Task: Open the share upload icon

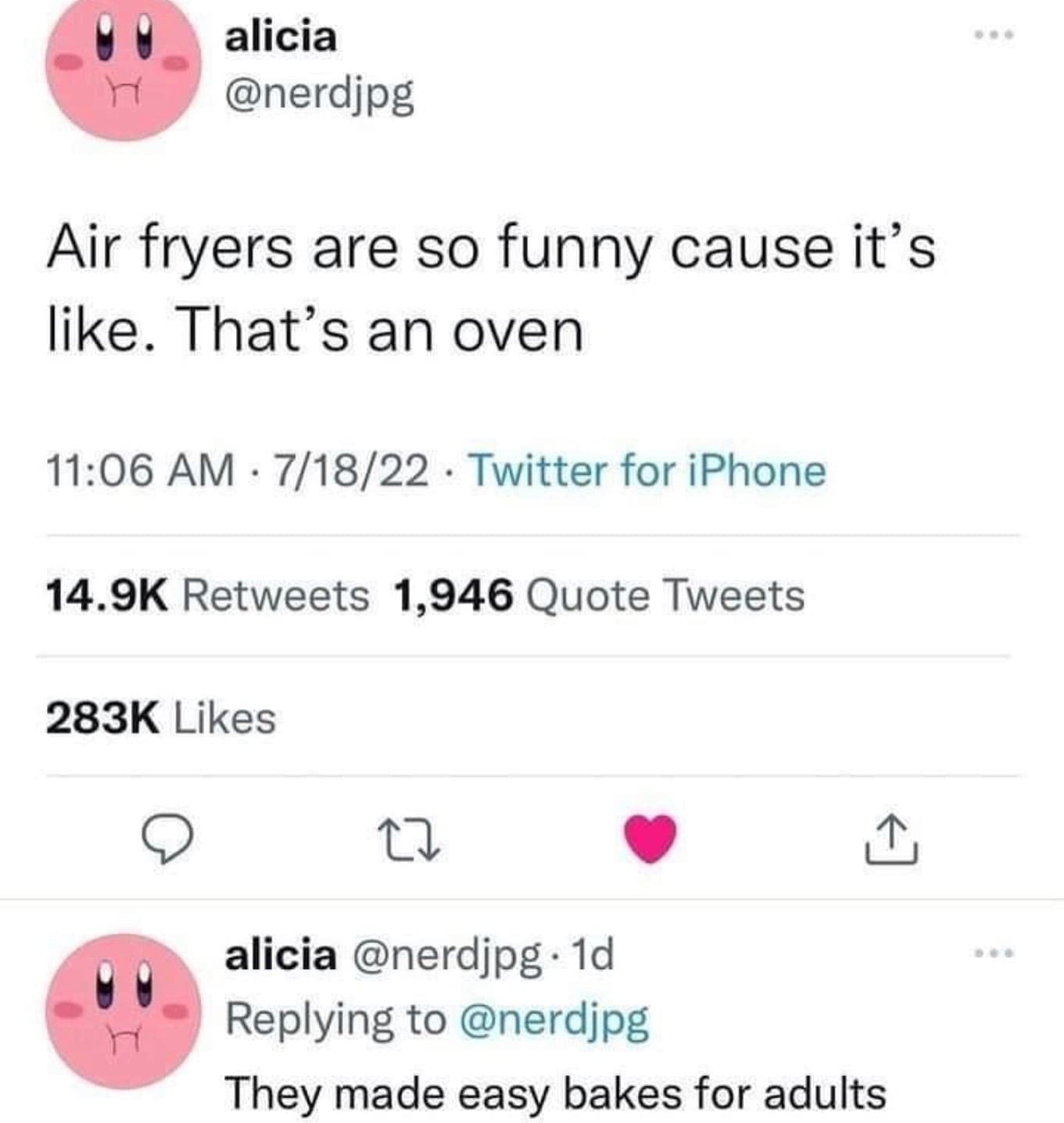Action: coord(891,839)
